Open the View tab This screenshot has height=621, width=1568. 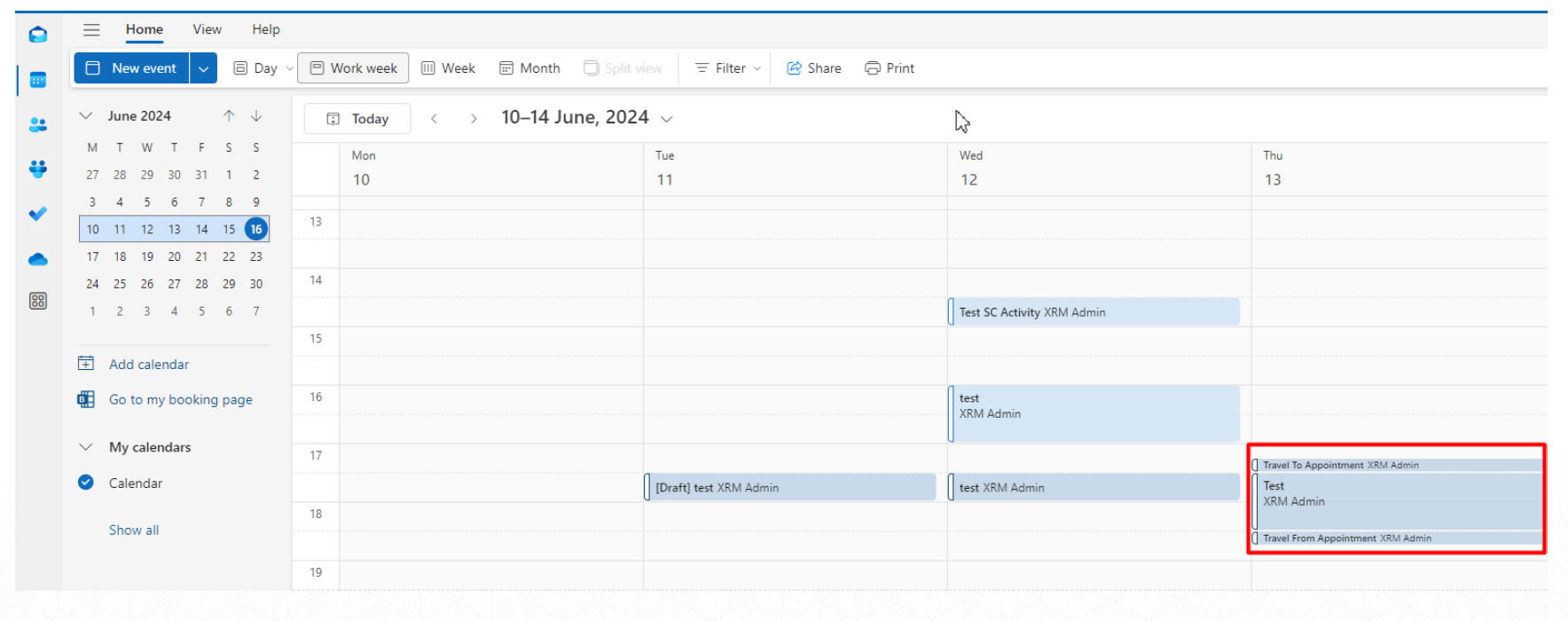pos(207,29)
